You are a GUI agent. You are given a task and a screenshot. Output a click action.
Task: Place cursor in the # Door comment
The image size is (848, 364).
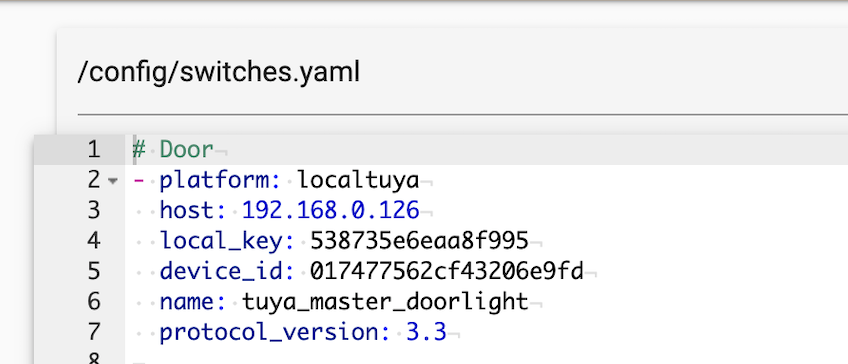coord(173,149)
